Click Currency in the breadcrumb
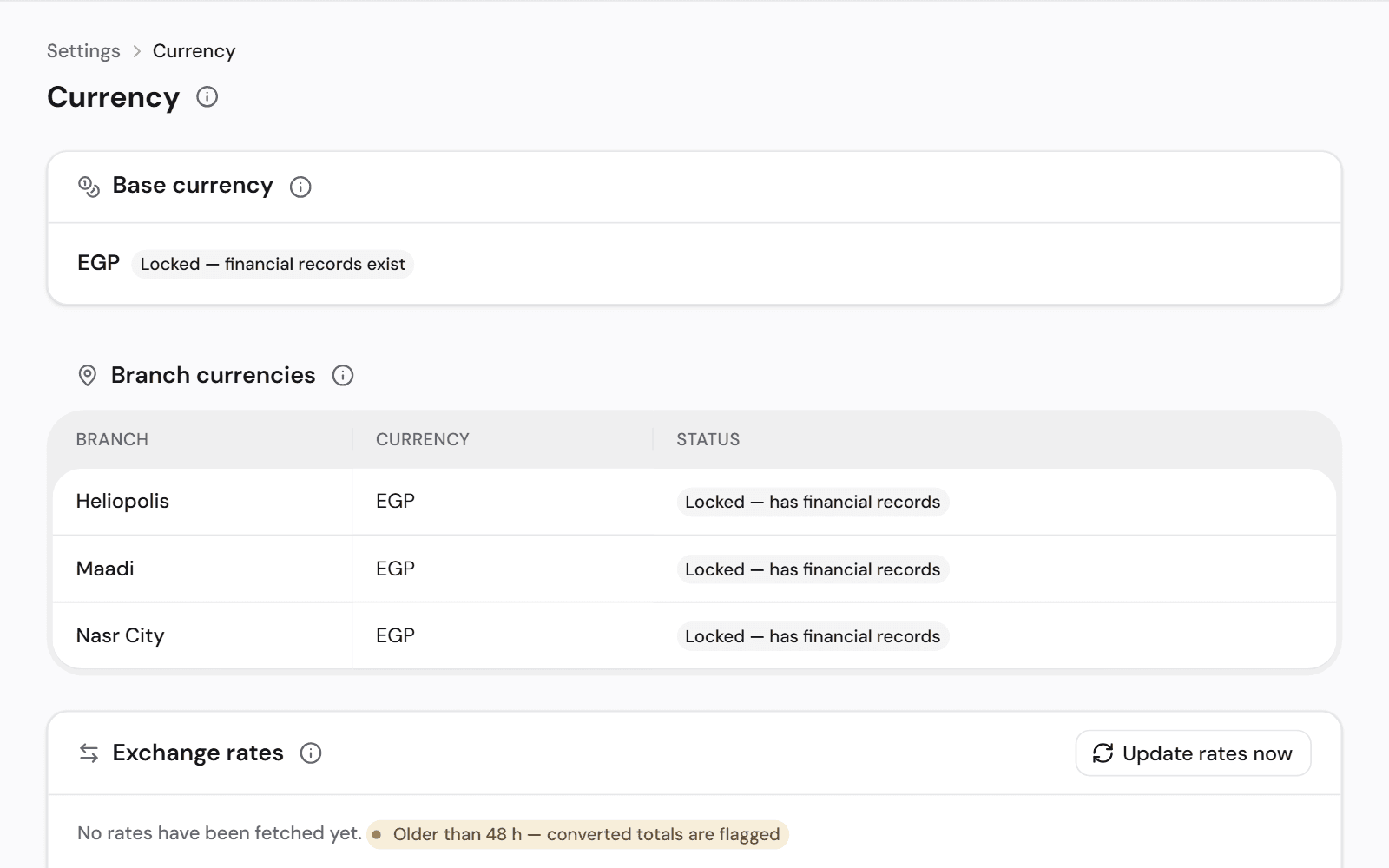1389x868 pixels. point(194,51)
